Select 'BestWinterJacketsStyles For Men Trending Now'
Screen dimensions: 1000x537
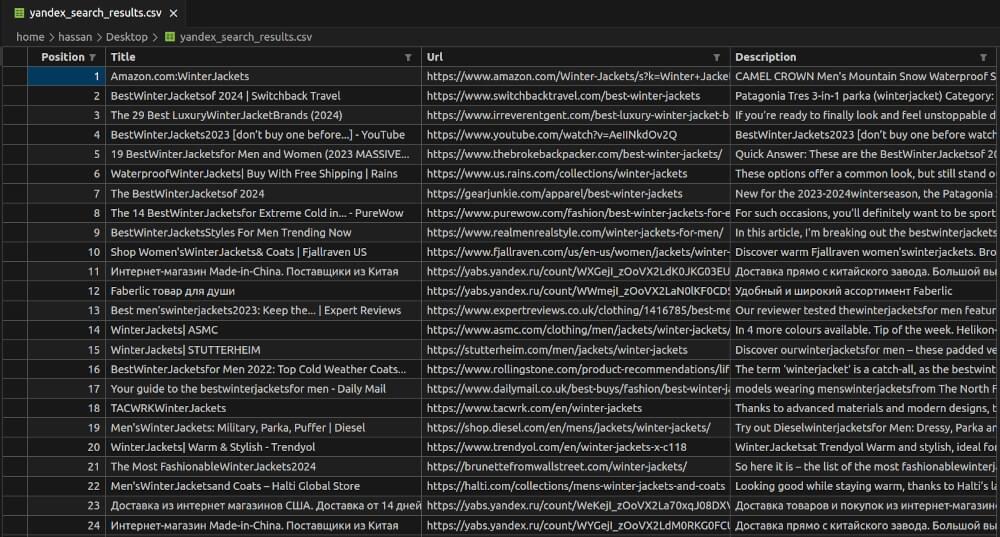[x=263, y=232]
